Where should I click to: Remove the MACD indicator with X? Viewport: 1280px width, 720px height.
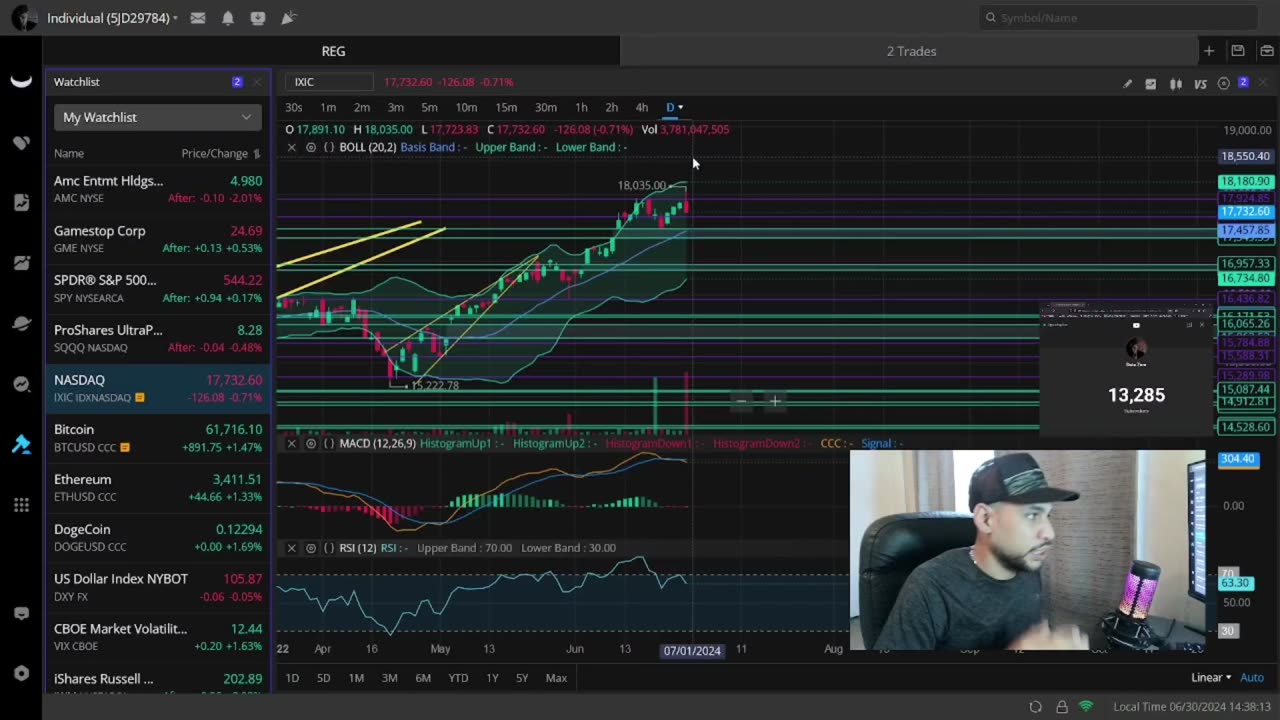(x=291, y=443)
